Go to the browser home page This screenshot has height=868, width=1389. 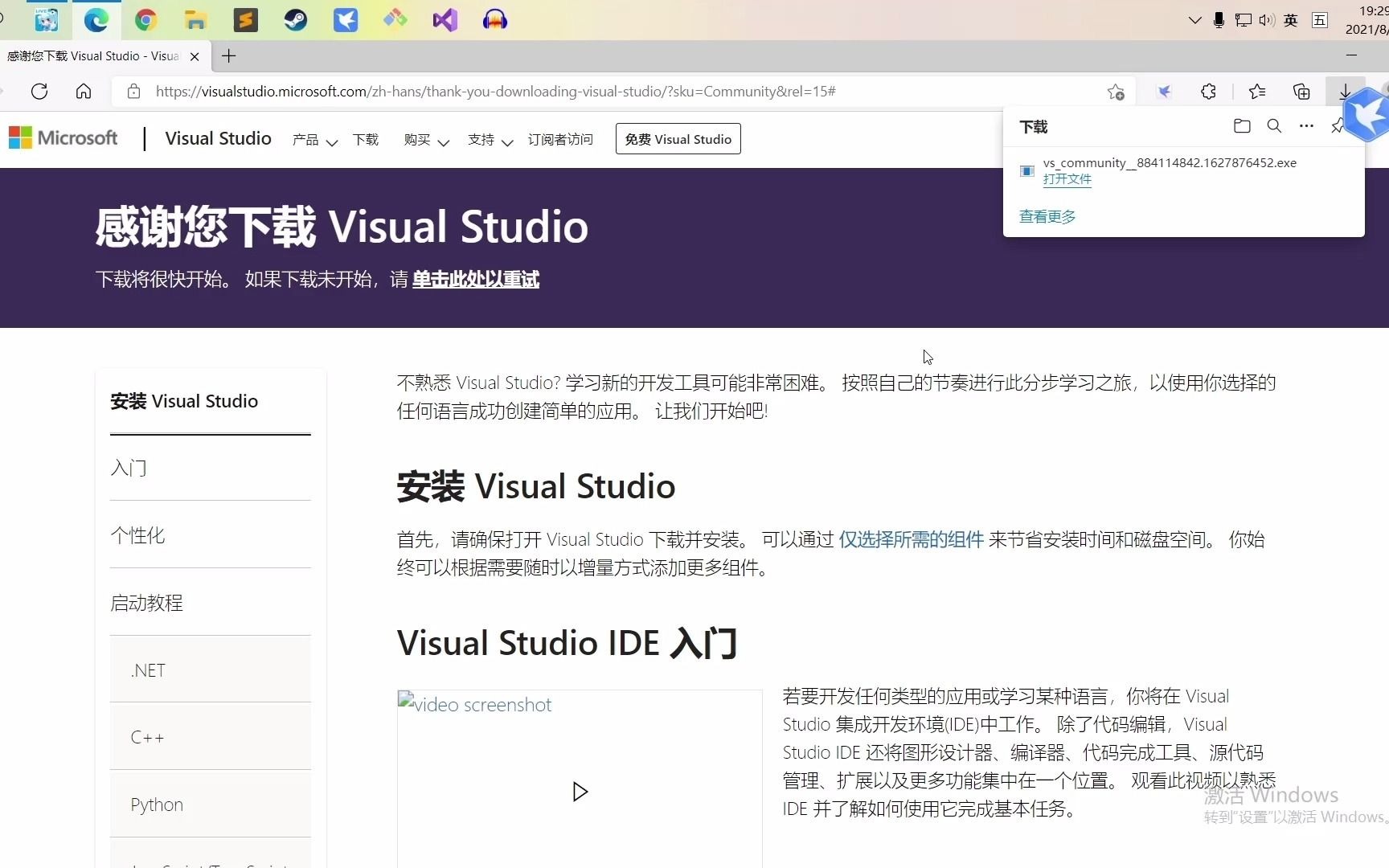click(x=84, y=92)
